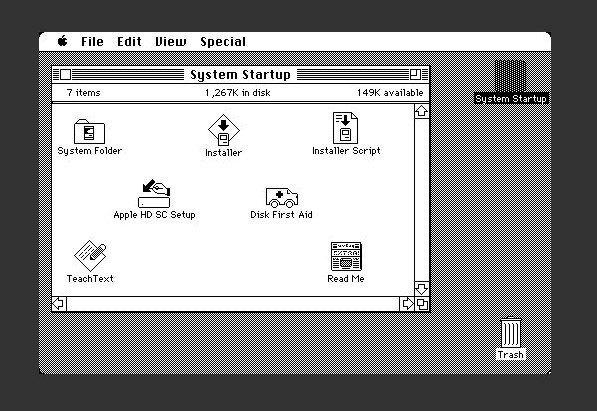Click the vertical scroll down arrow

[x=422, y=289]
